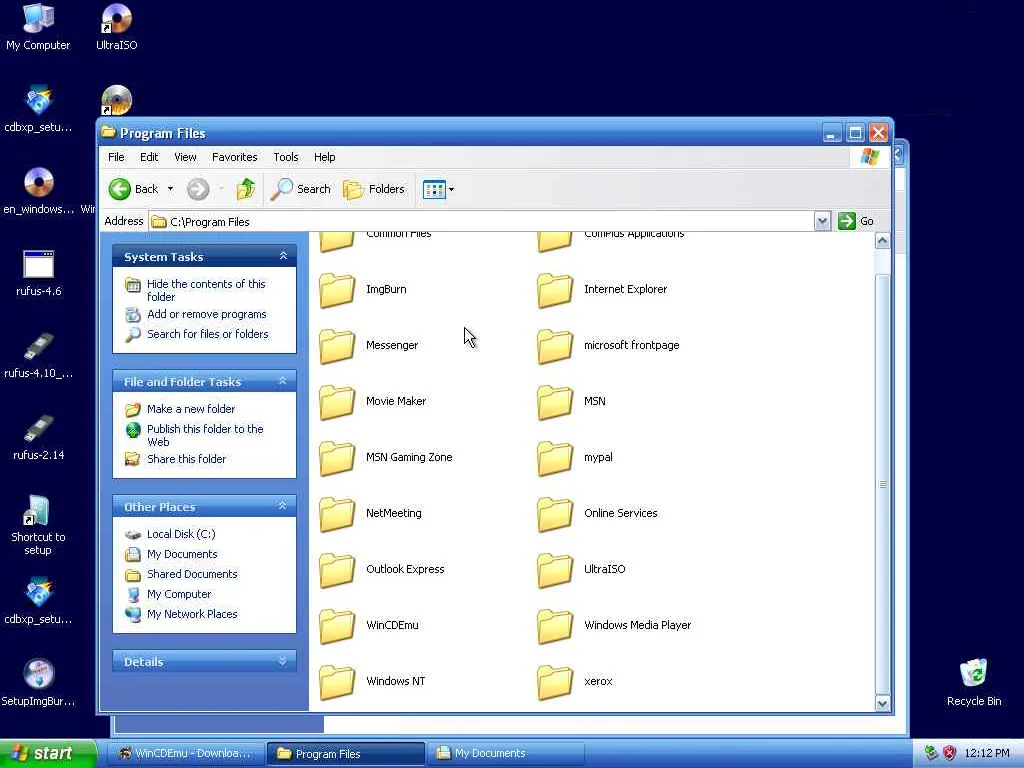Viewport: 1024px width, 768px height.
Task: Collapse the File and Folder Tasks panel
Action: click(x=283, y=381)
